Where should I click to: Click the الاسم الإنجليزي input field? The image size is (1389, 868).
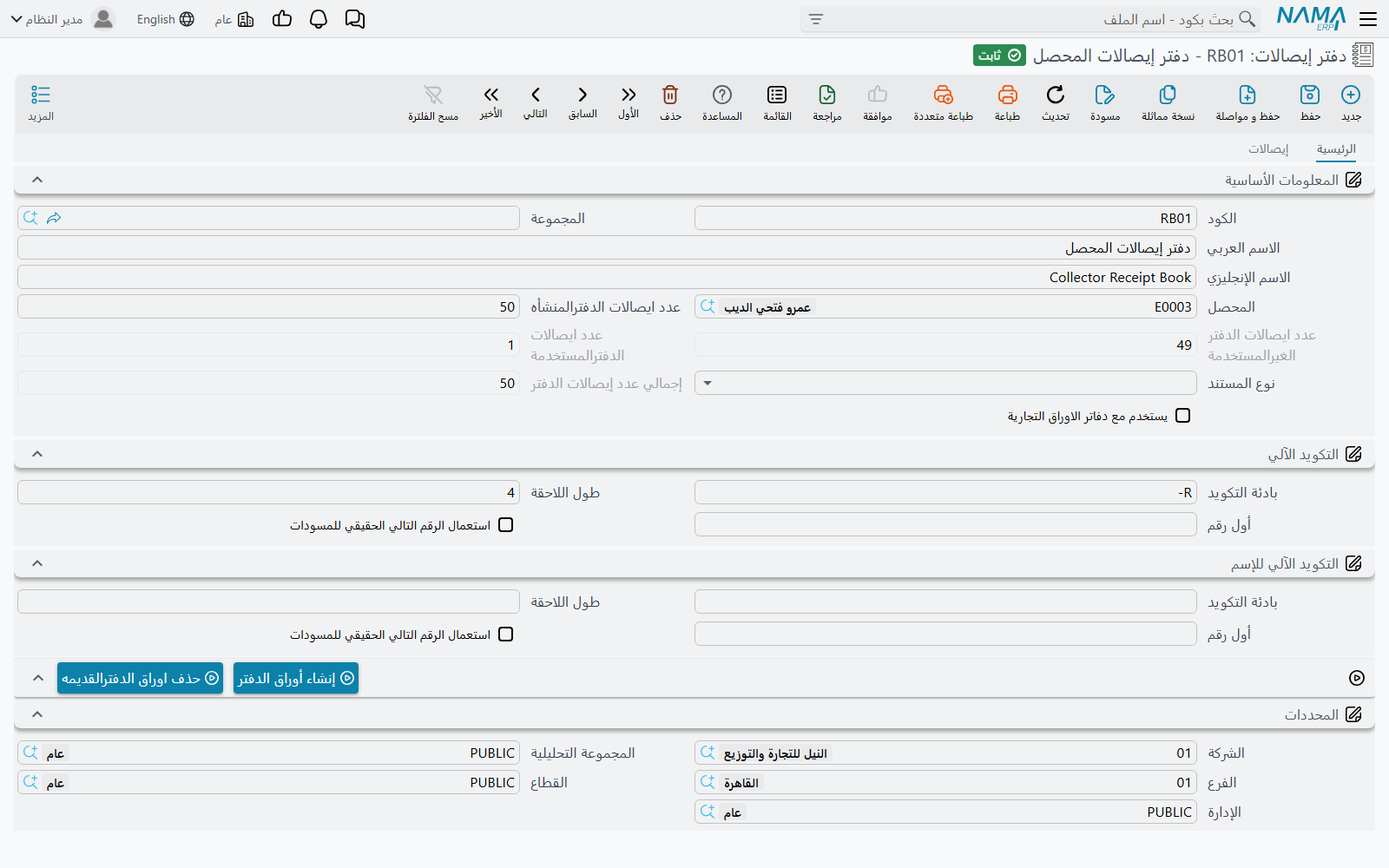coord(607,277)
